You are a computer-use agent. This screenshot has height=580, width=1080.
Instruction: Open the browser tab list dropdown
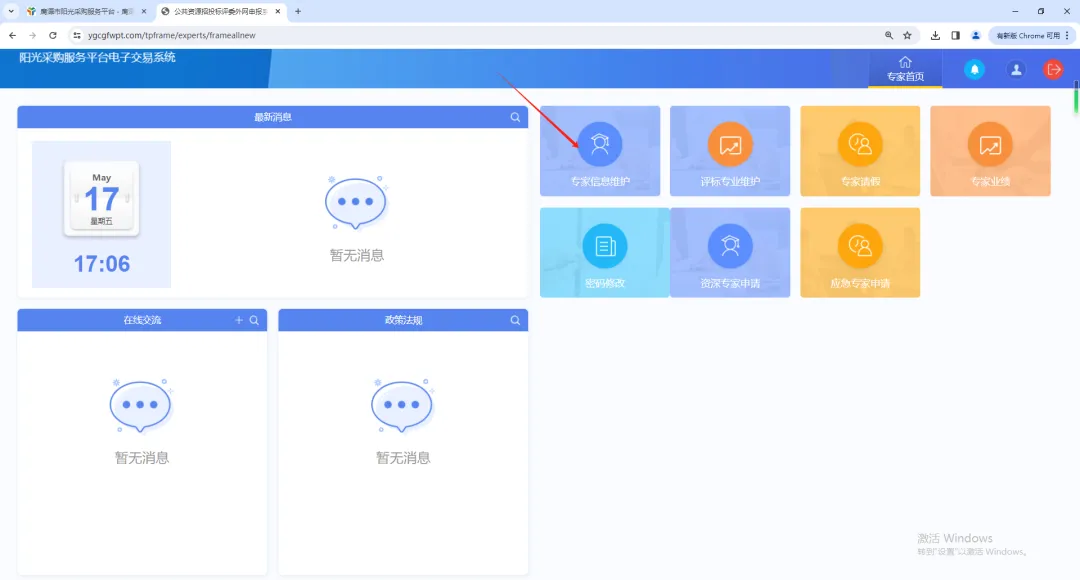pos(11,11)
